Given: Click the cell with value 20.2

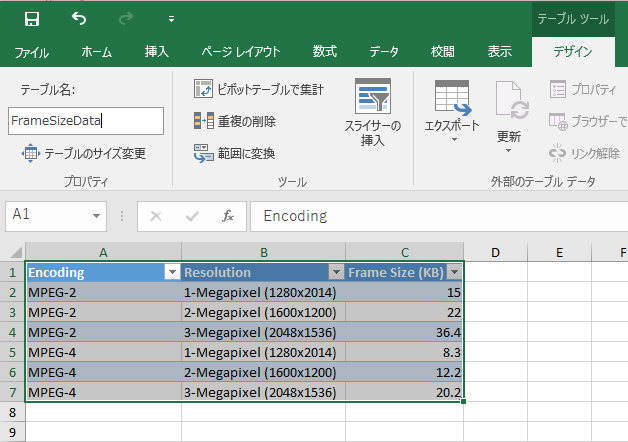Looking at the screenshot, I should point(405,392).
